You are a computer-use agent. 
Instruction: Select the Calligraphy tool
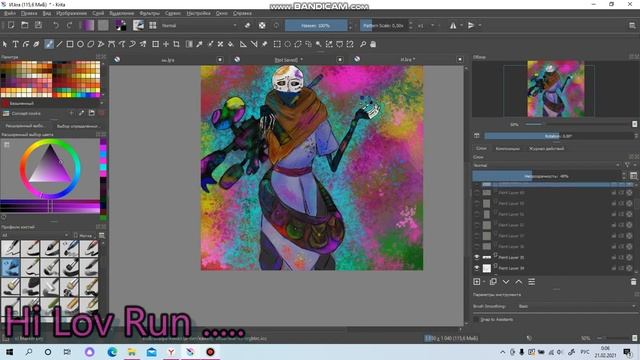36,44
